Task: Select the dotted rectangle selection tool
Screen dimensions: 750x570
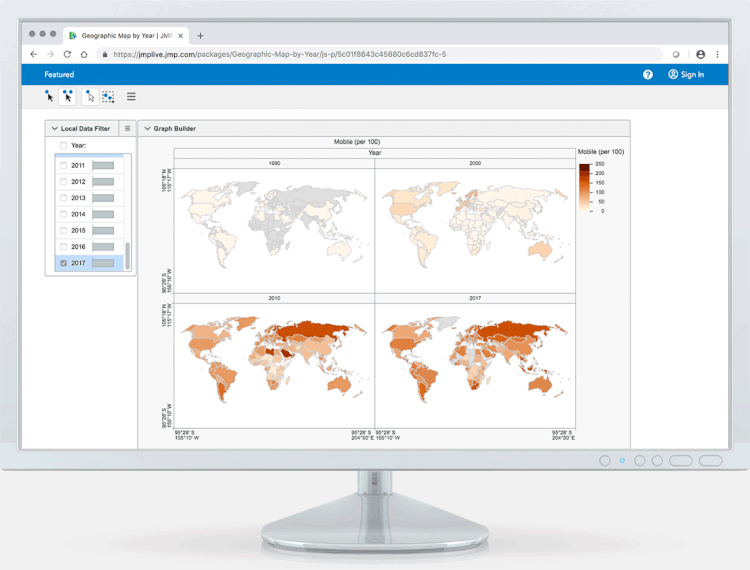Action: pos(108,97)
